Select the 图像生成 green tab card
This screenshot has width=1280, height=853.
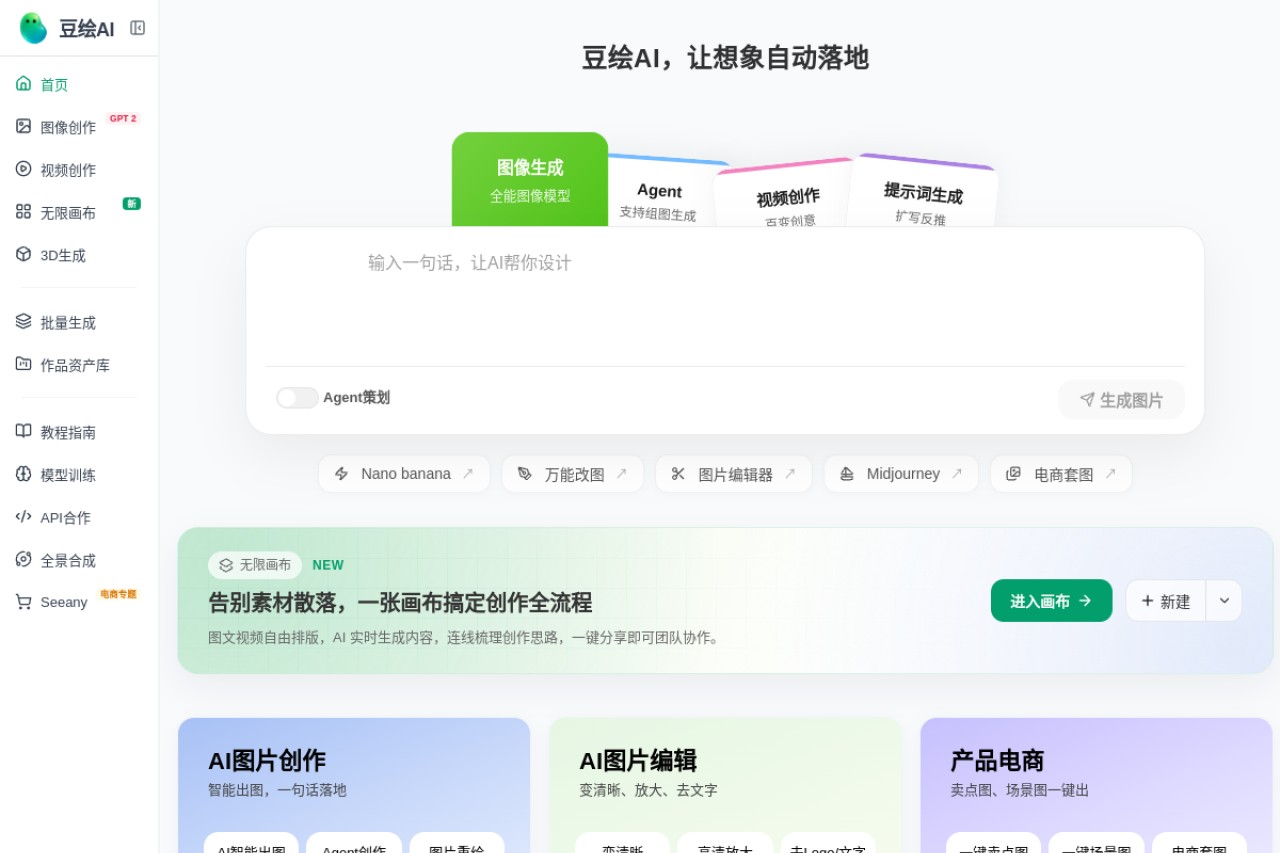pos(530,180)
